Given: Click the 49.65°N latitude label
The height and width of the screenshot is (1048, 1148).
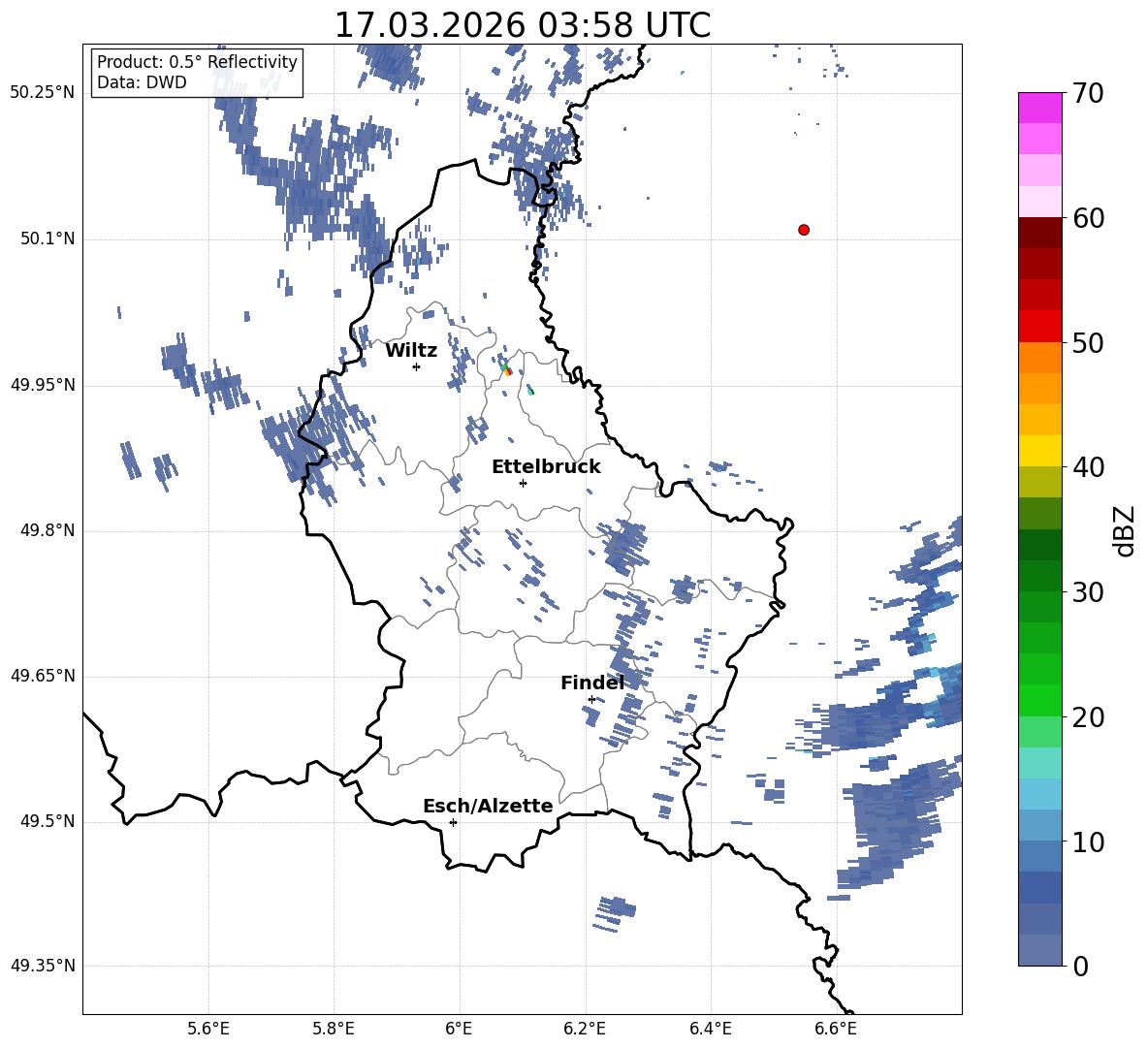Looking at the screenshot, I should coord(42,676).
